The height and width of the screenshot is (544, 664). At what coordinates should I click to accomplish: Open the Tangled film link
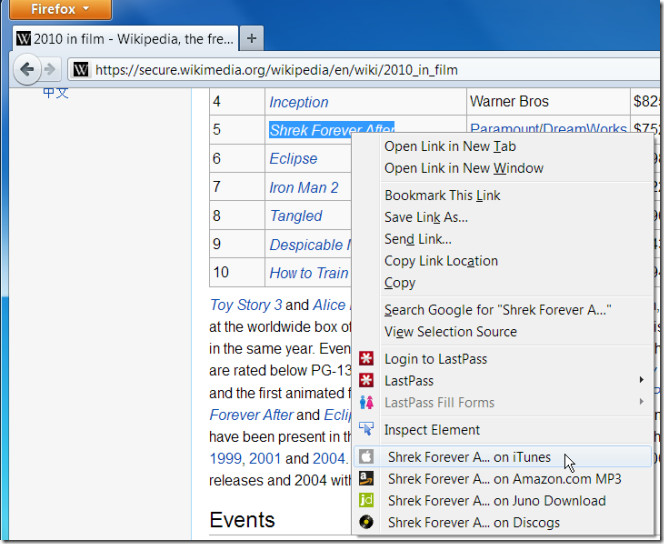pyautogui.click(x=296, y=215)
